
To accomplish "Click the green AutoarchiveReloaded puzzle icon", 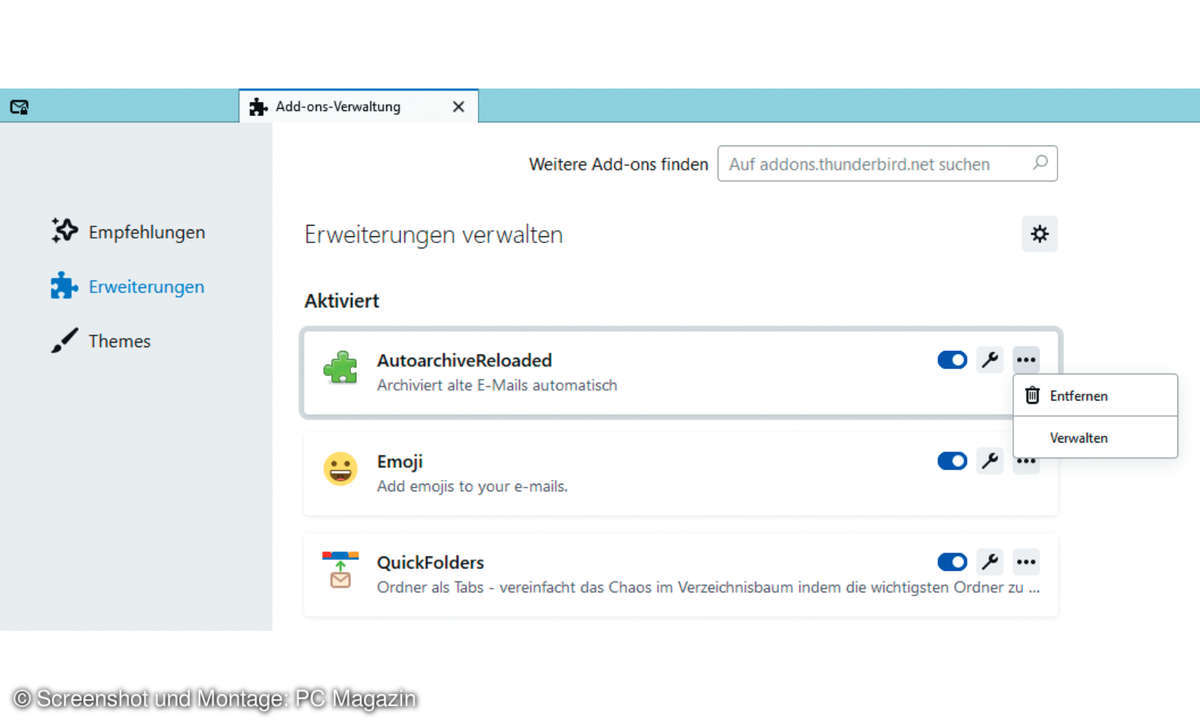I will (x=340, y=368).
